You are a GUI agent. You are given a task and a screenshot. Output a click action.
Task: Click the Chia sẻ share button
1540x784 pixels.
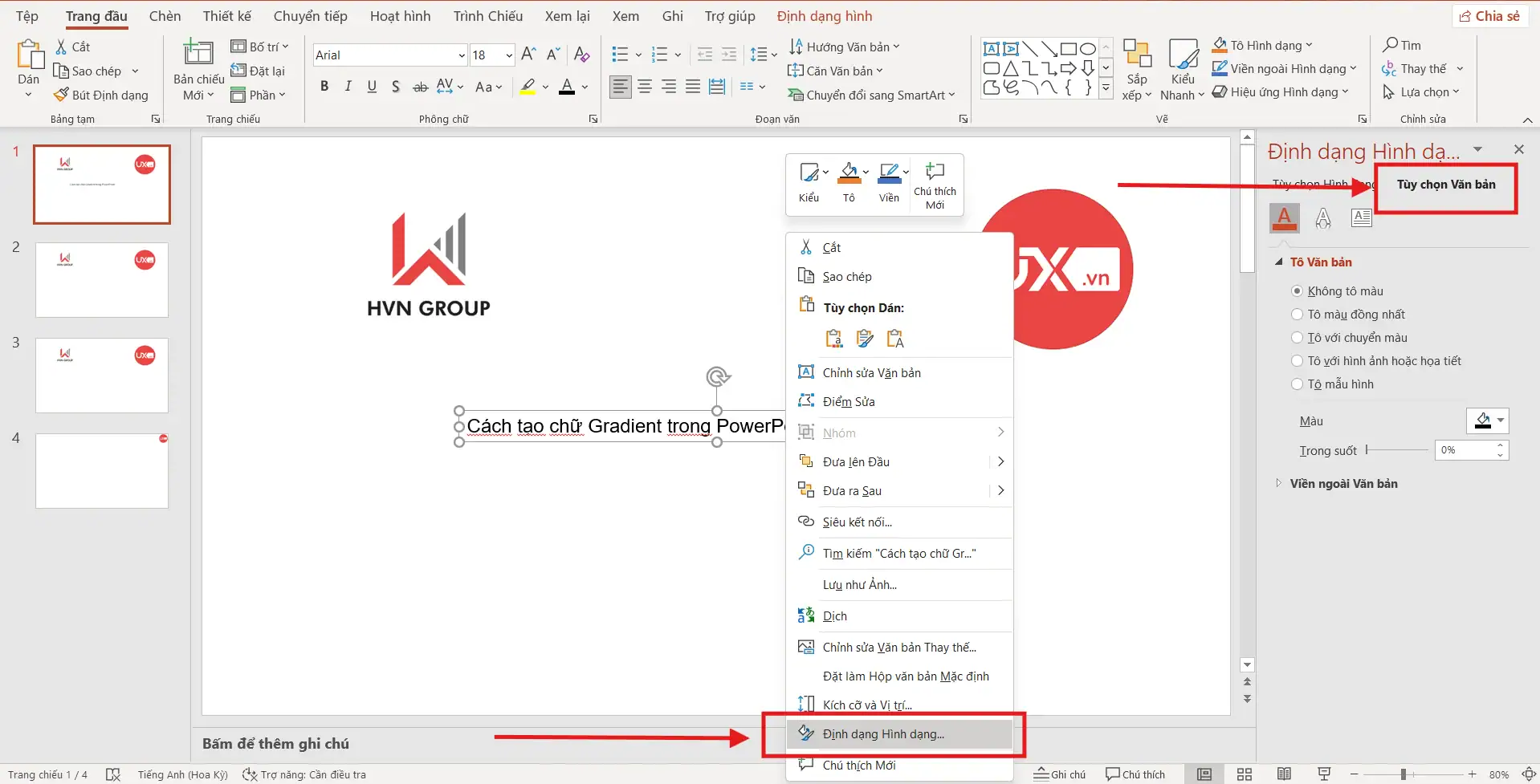1489,16
